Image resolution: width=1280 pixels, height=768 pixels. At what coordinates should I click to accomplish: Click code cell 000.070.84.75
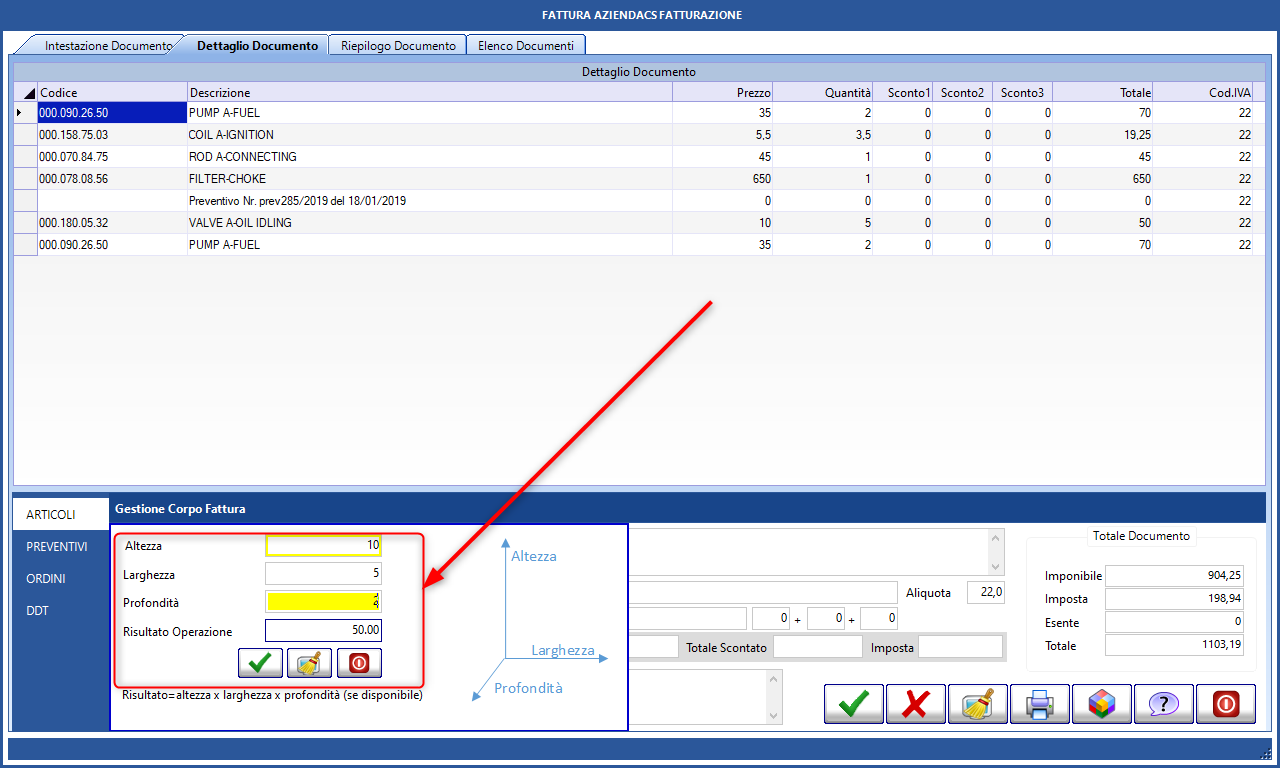point(112,157)
